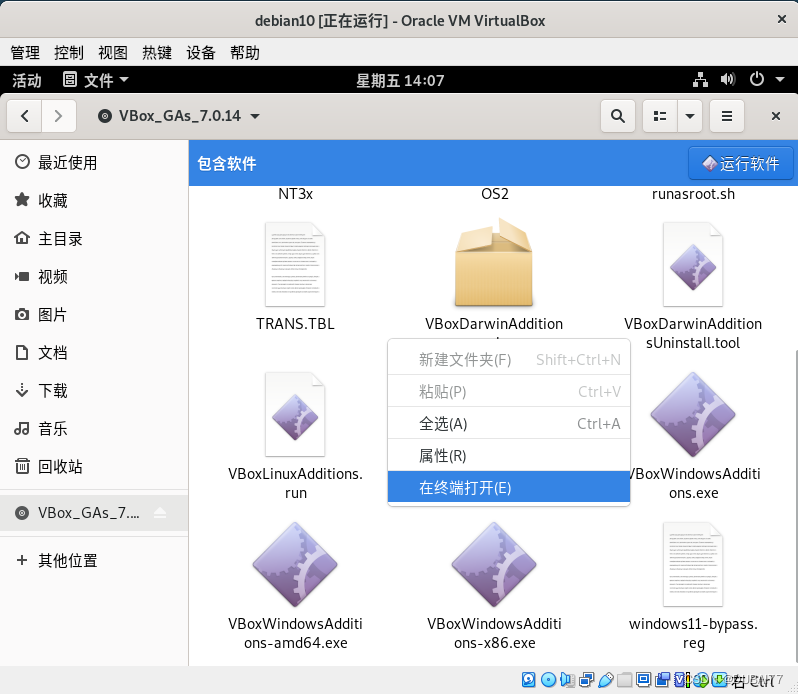Click the OS2 folder label
Viewport: 798px width, 694px height.
[x=495, y=194]
